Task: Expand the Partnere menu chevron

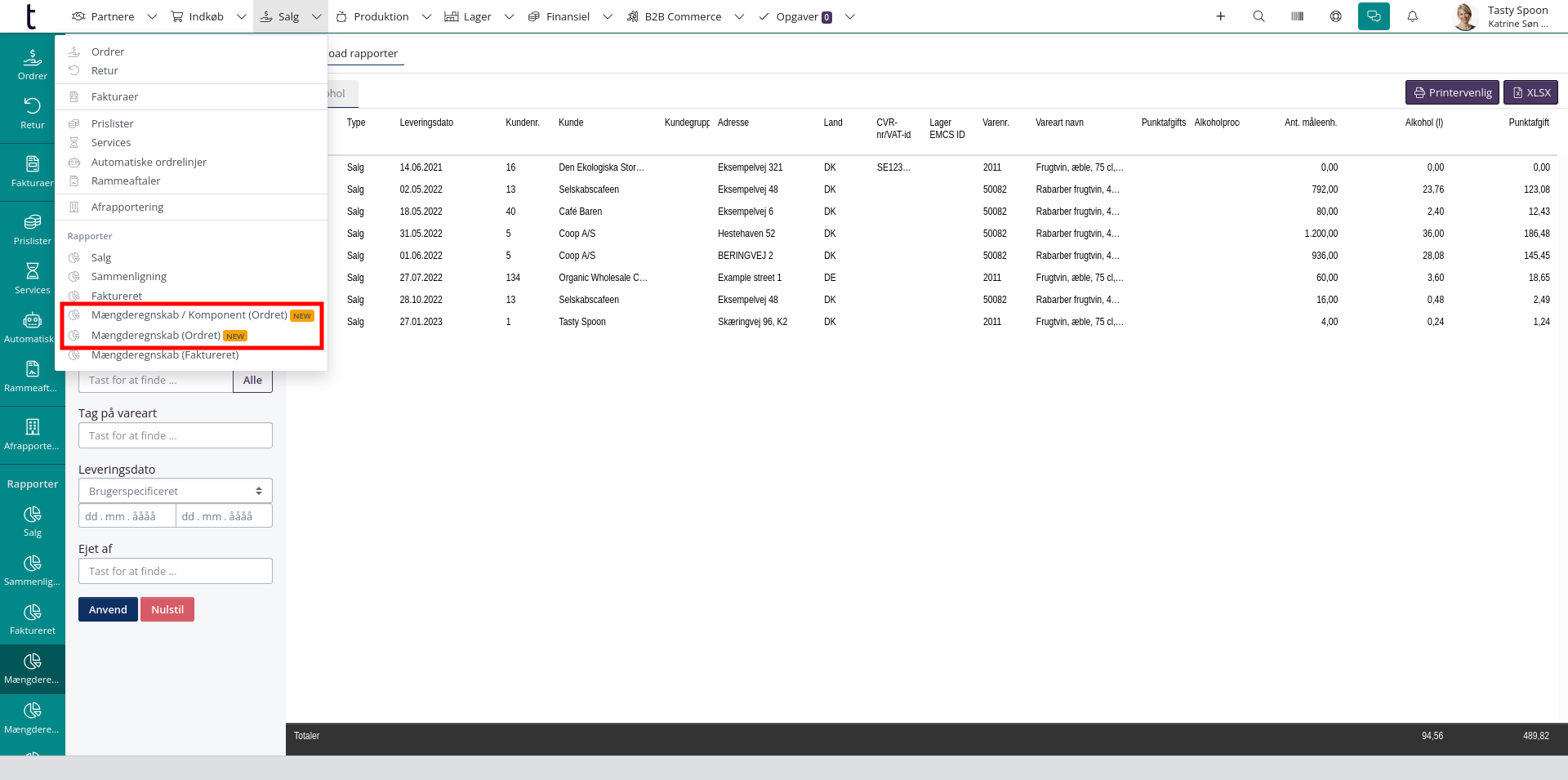Action: (152, 16)
